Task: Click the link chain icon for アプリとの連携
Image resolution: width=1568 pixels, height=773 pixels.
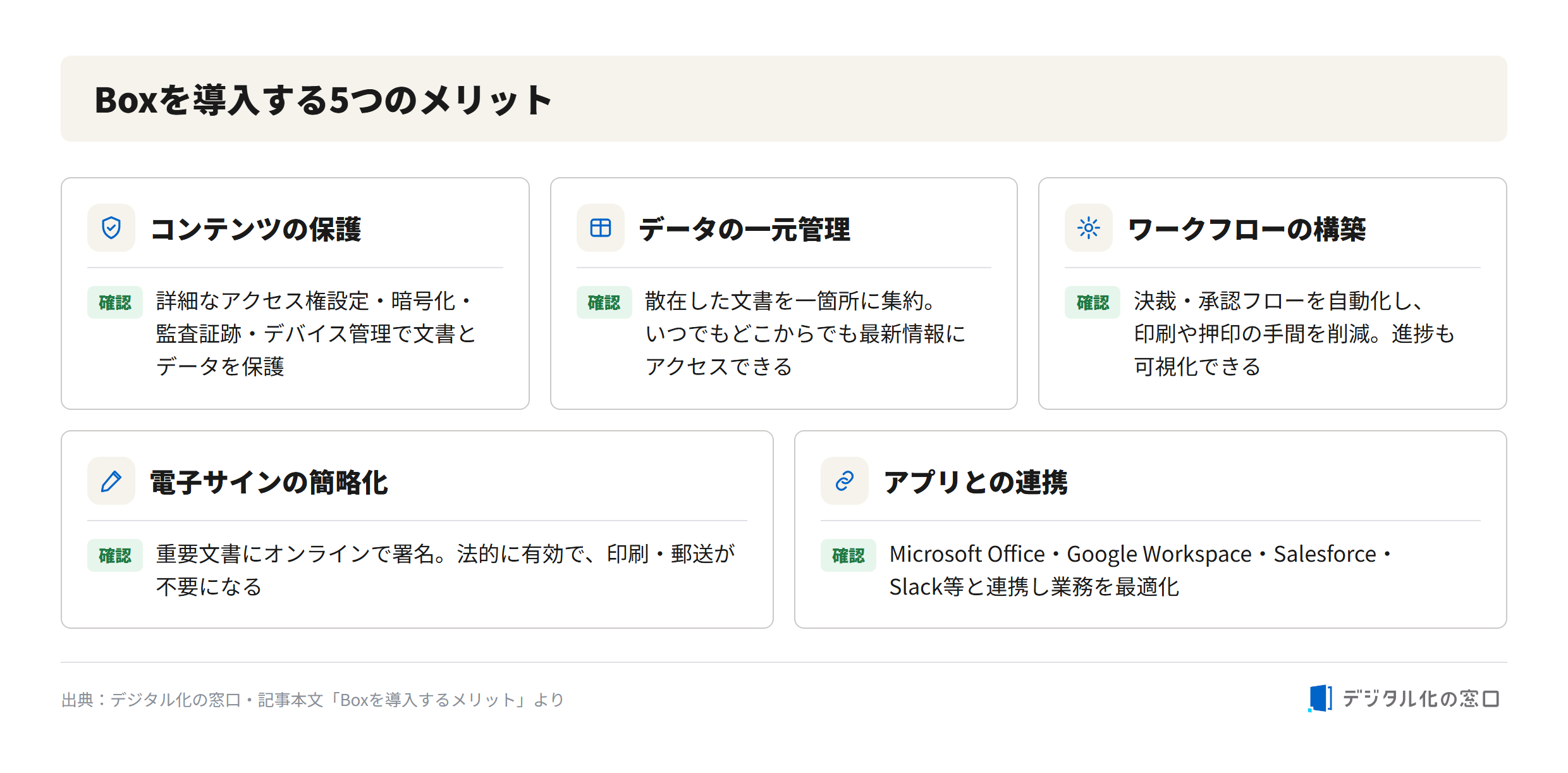Action: (844, 481)
